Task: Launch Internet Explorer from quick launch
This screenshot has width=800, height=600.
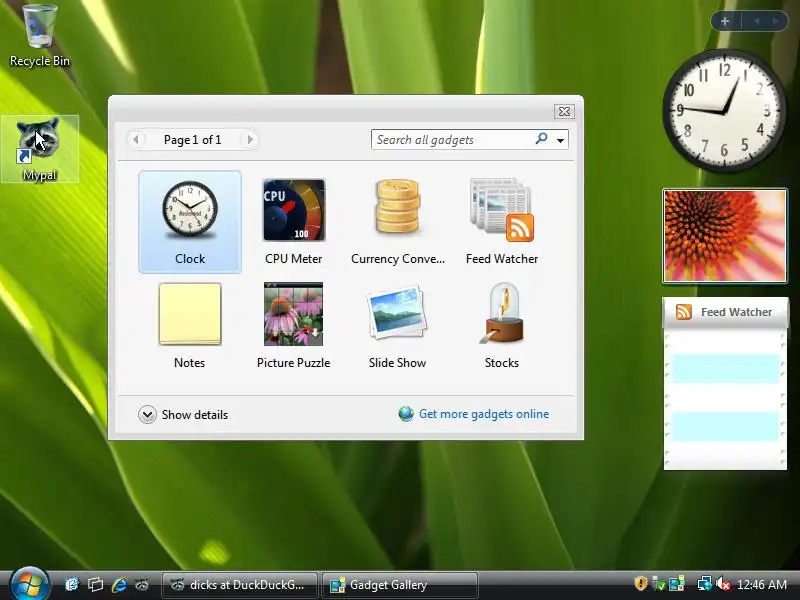Action: click(x=119, y=584)
